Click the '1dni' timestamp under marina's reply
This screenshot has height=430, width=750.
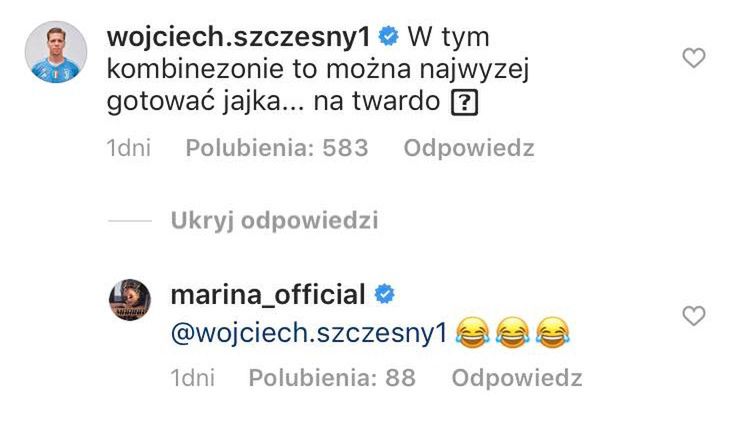coord(191,379)
